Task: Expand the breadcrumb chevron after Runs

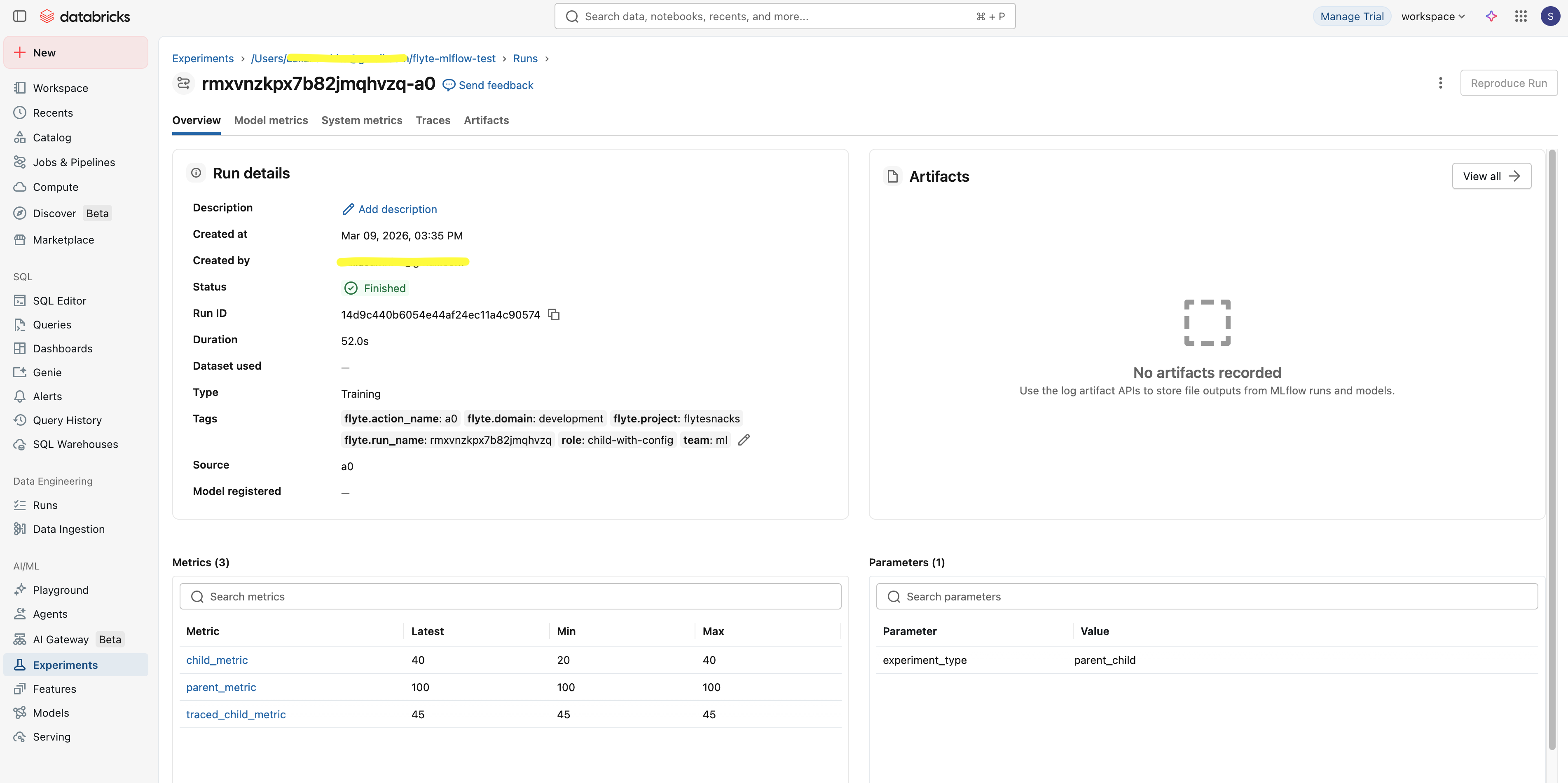Action: pyautogui.click(x=547, y=59)
